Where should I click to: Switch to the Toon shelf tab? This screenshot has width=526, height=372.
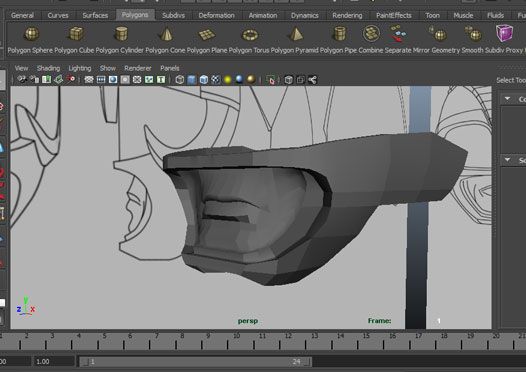point(432,15)
